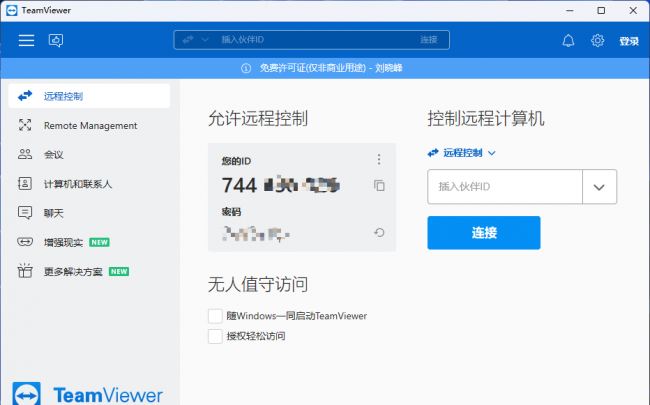Viewport: 650px width, 405px height.
Task: Open partner ID history dropdown arrow
Action: point(599,187)
